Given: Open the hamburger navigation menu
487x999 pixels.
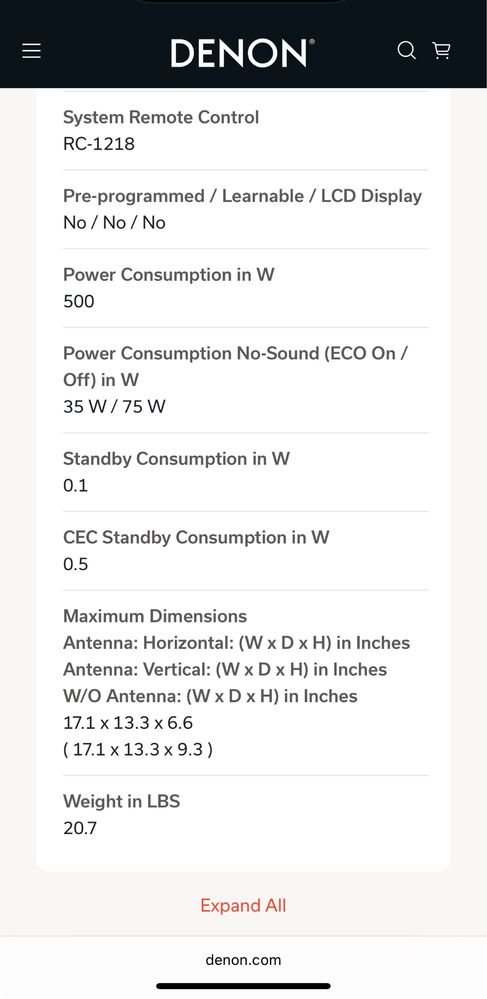Looking at the screenshot, I should tap(31, 51).
